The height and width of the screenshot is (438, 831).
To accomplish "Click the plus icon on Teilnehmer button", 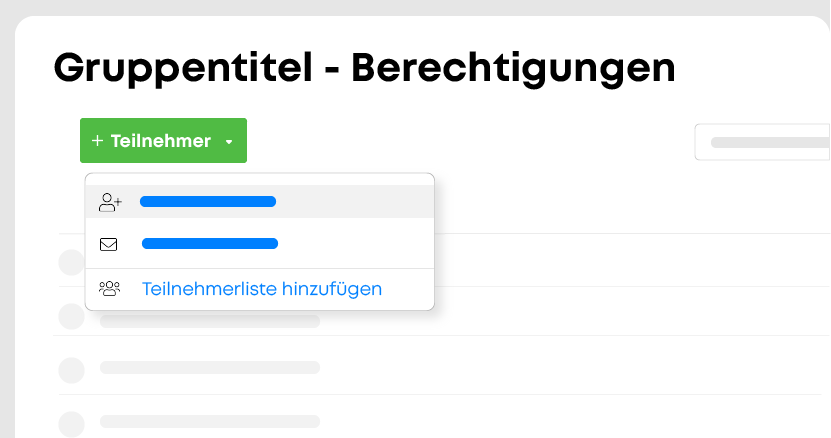I will tap(97, 141).
